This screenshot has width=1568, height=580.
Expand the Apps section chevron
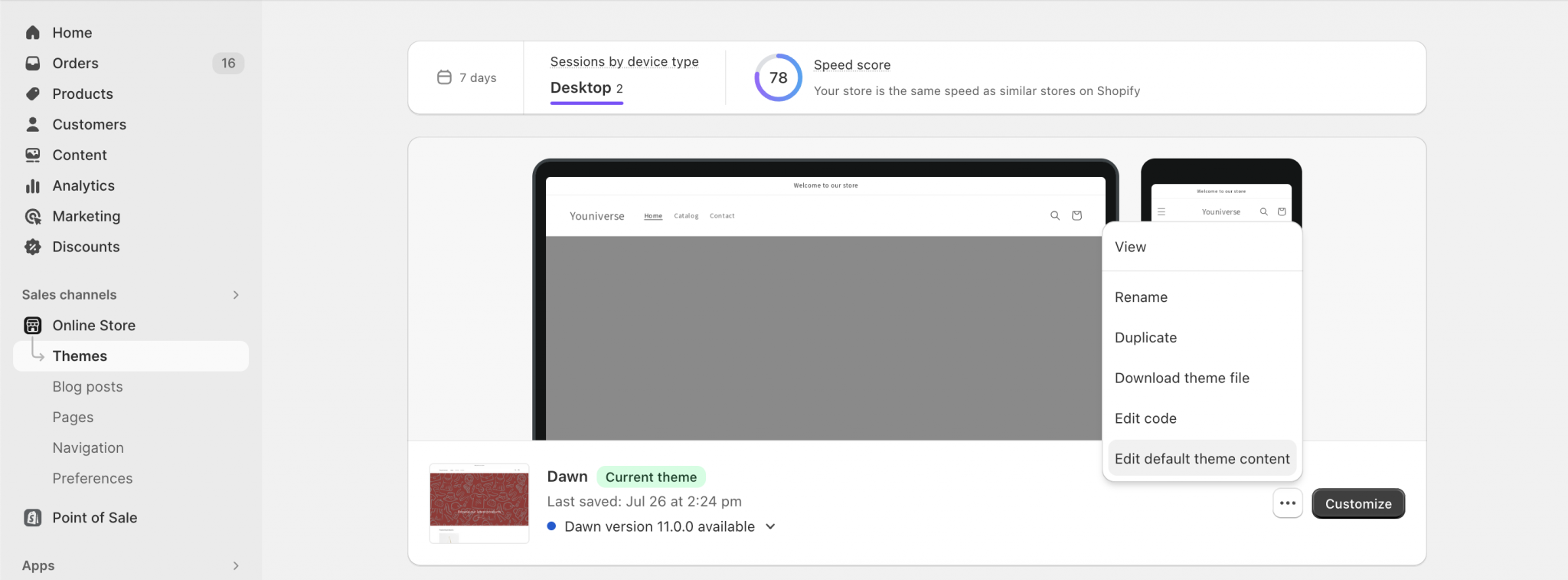236,565
